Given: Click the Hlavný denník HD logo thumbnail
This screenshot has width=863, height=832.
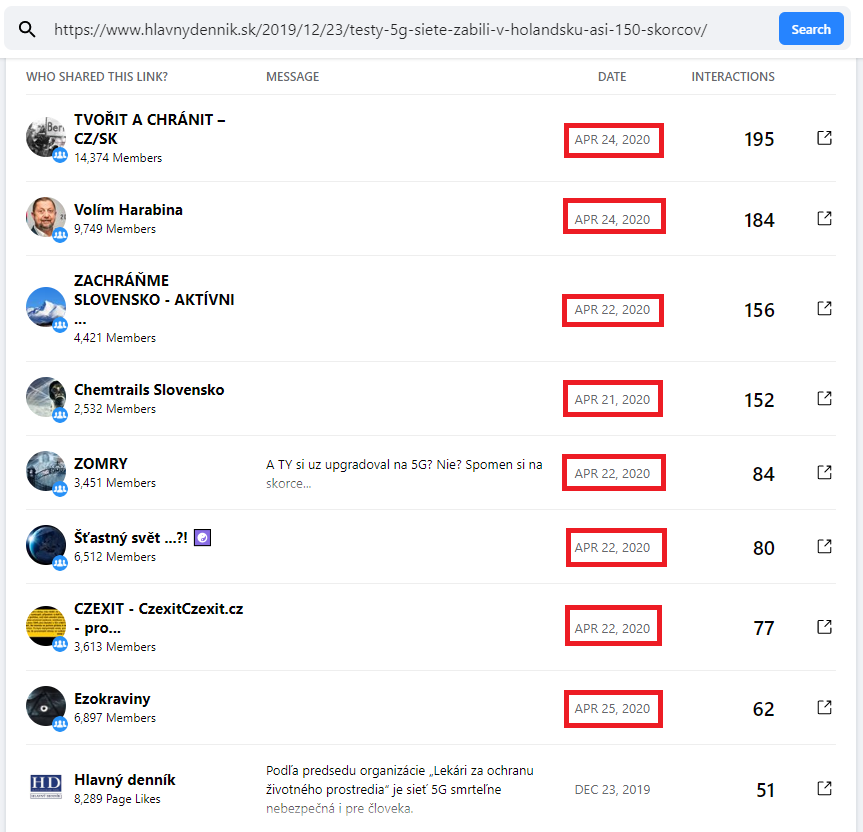Looking at the screenshot, I should pos(46,788).
